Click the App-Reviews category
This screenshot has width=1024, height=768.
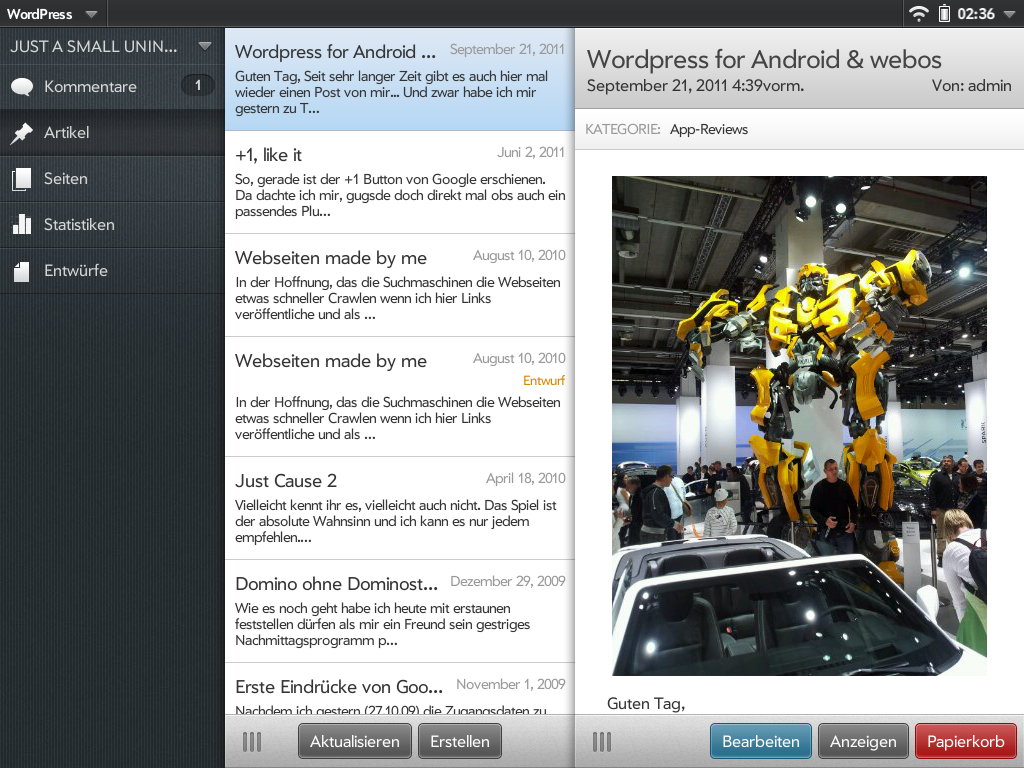(x=709, y=129)
